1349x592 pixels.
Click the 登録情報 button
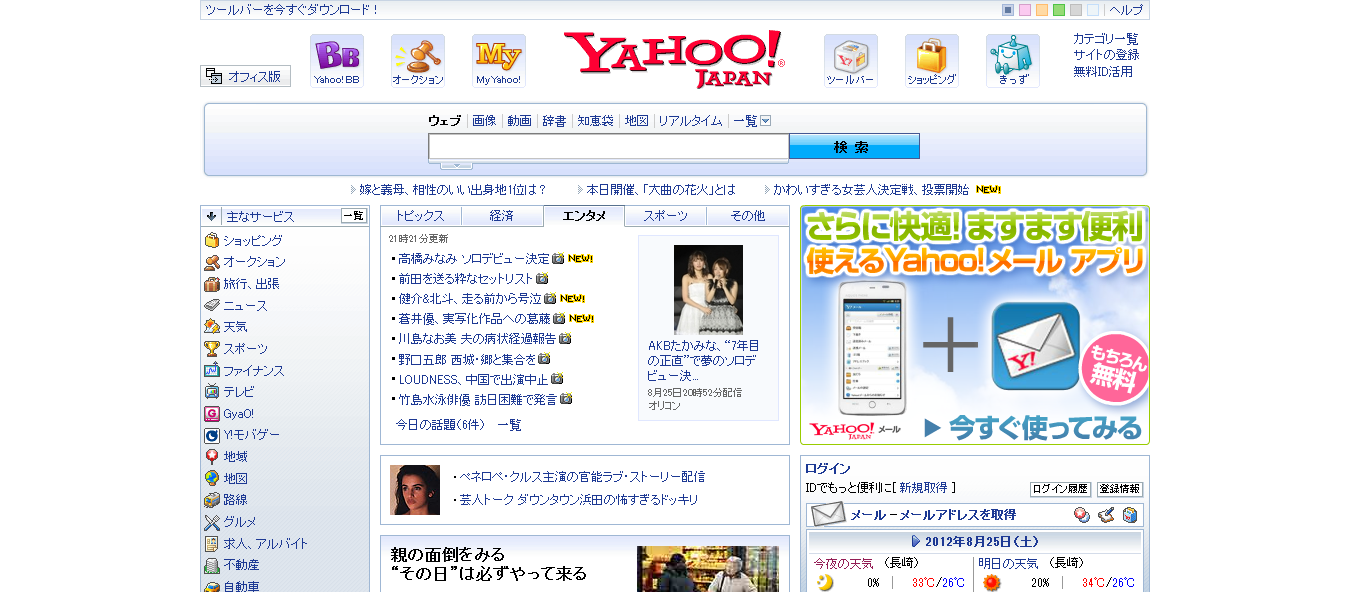(x=1119, y=489)
